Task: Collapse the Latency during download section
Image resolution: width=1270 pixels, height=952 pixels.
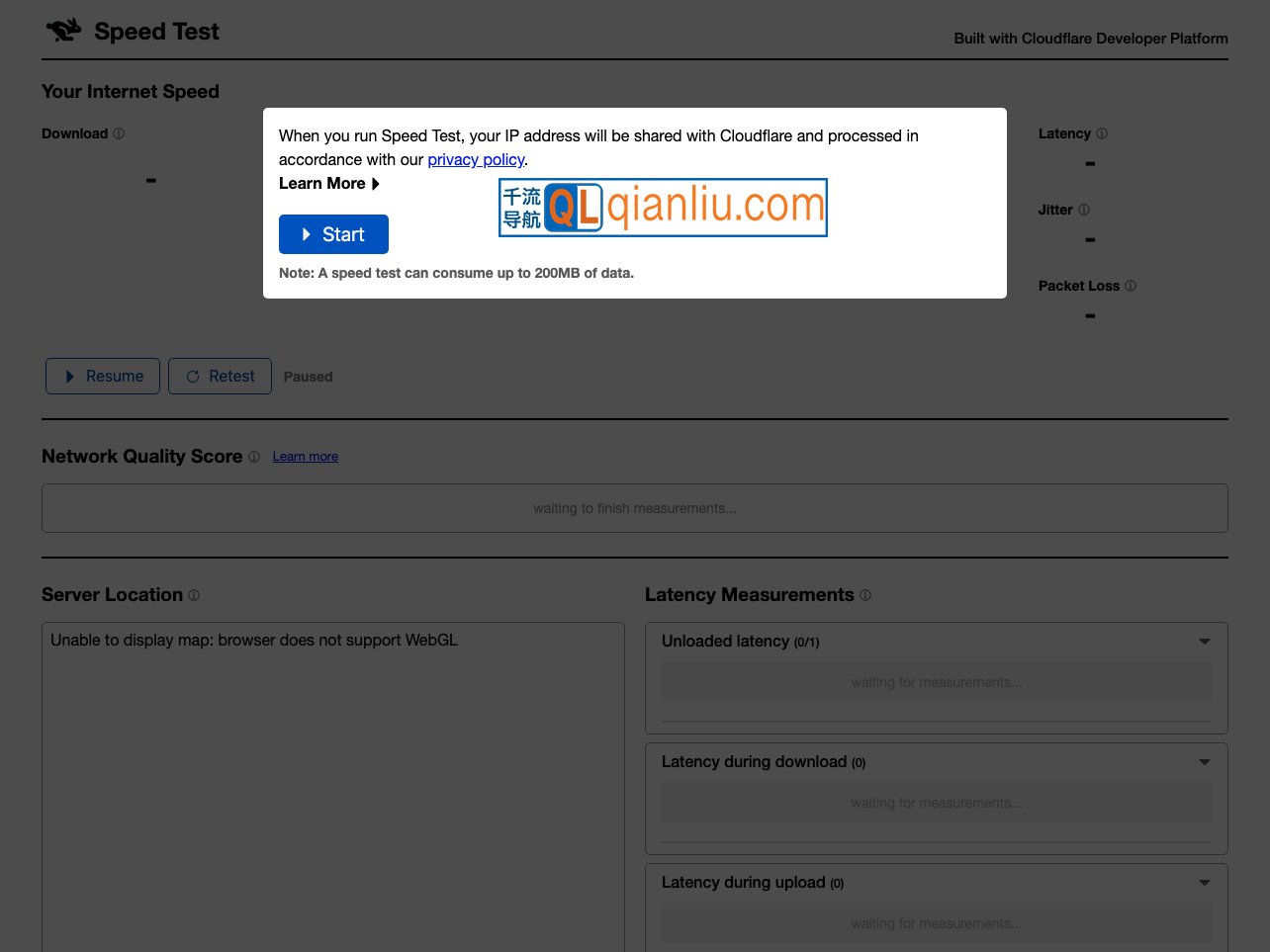Action: (x=1204, y=762)
